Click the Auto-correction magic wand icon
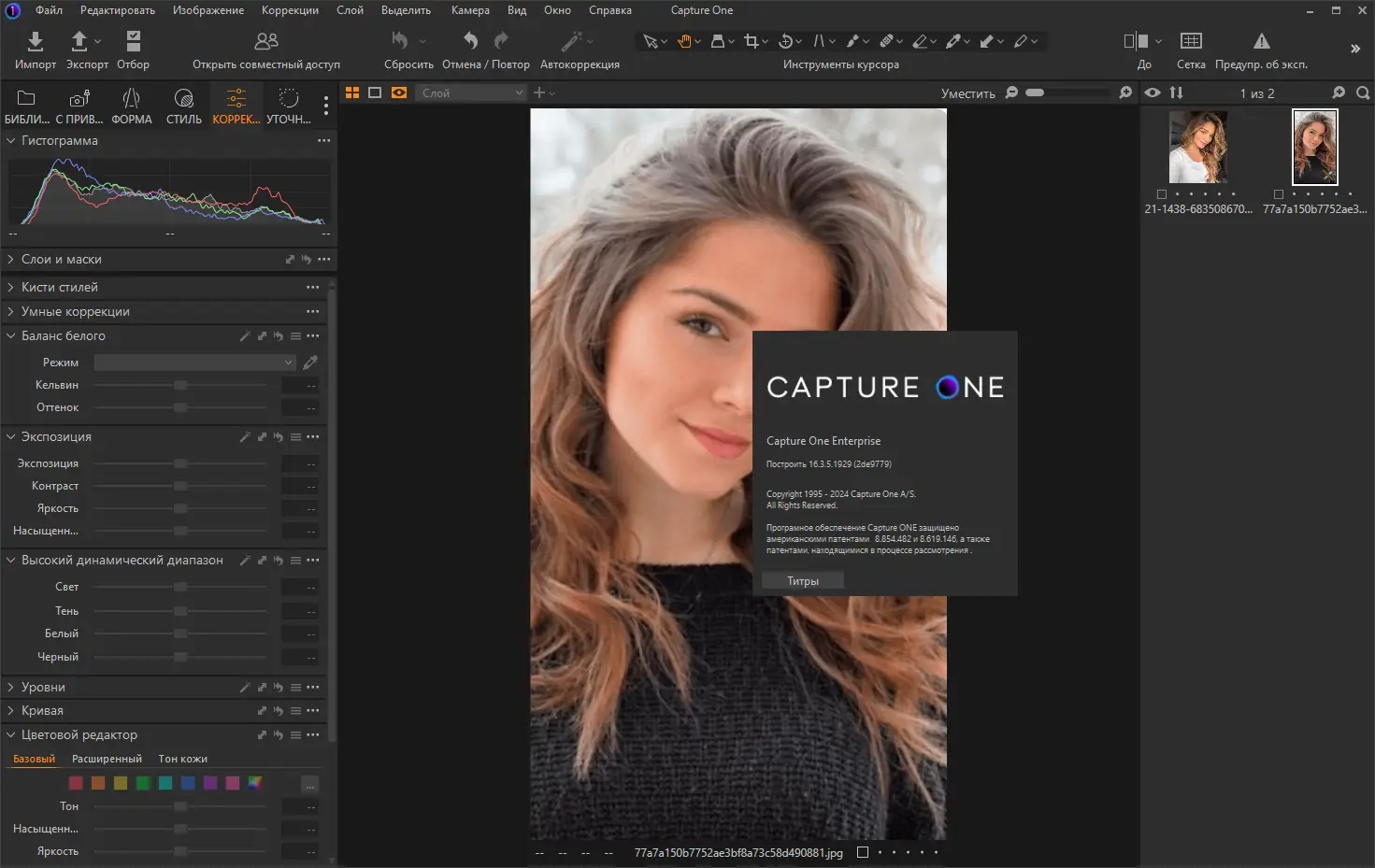1375x868 pixels. 571,41
